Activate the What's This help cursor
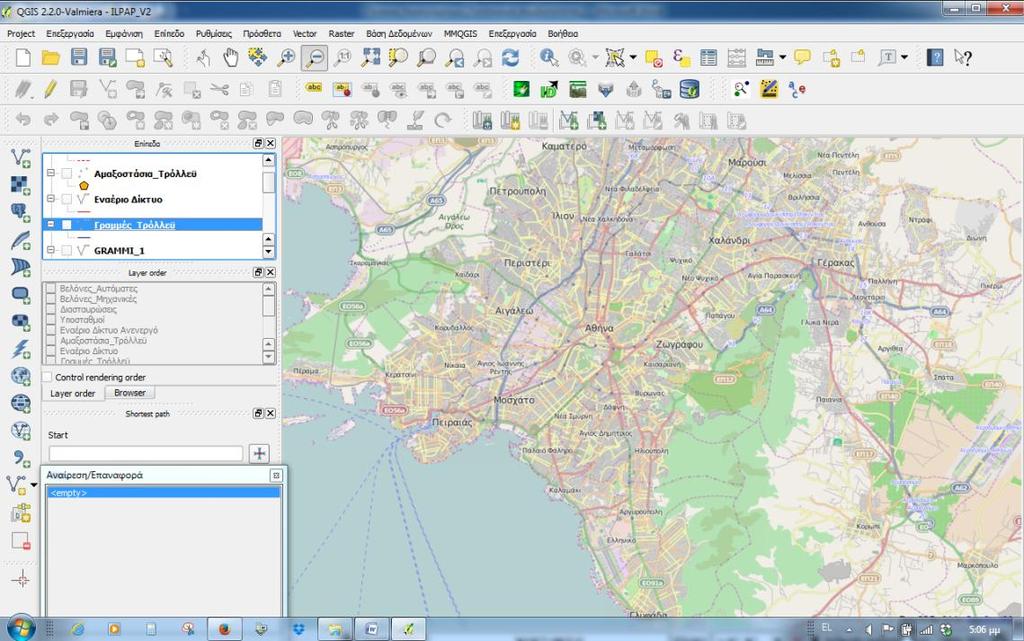The image size is (1024, 641). tap(963, 58)
